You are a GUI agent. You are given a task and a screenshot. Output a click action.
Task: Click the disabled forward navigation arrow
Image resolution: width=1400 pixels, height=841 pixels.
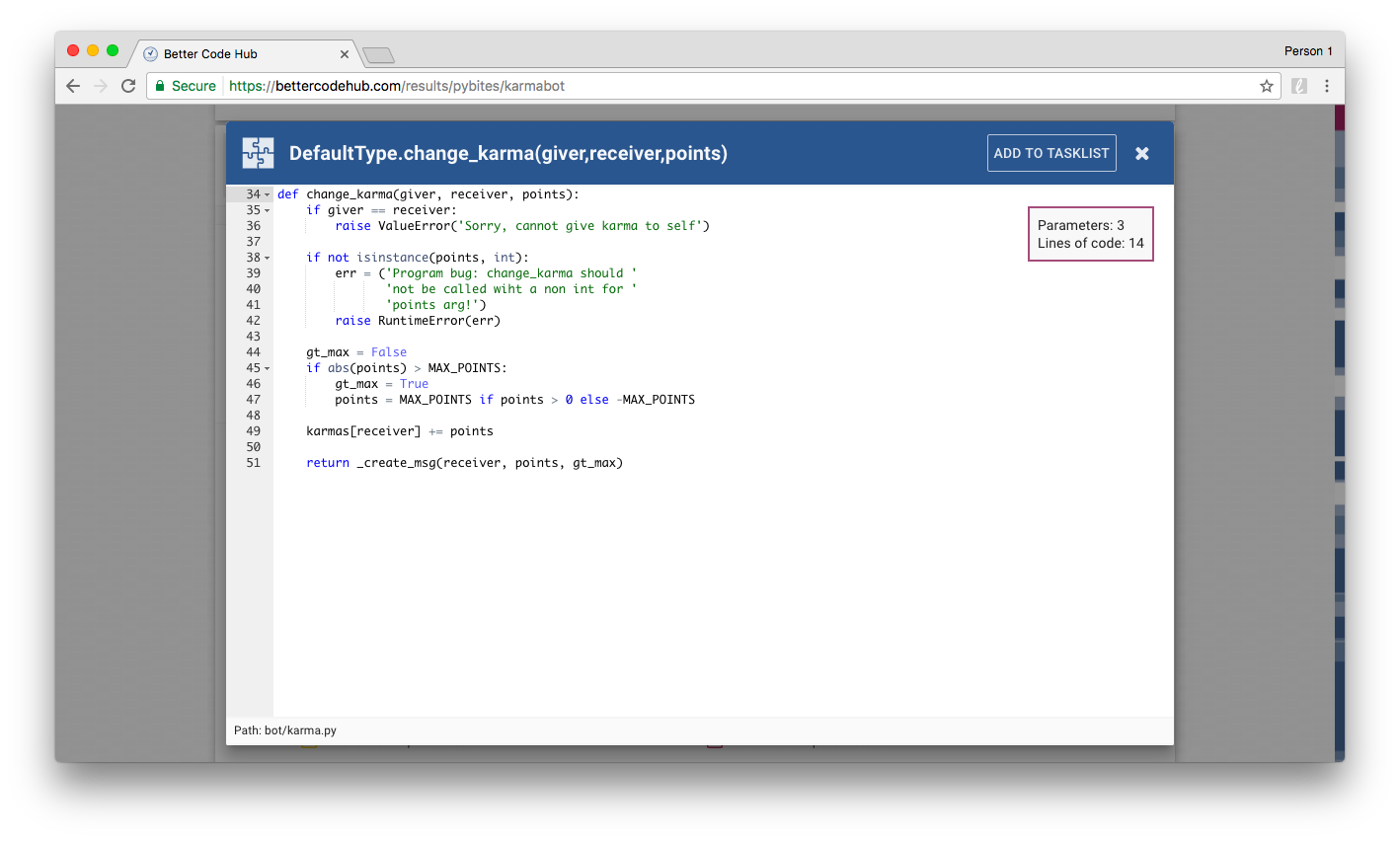click(101, 86)
